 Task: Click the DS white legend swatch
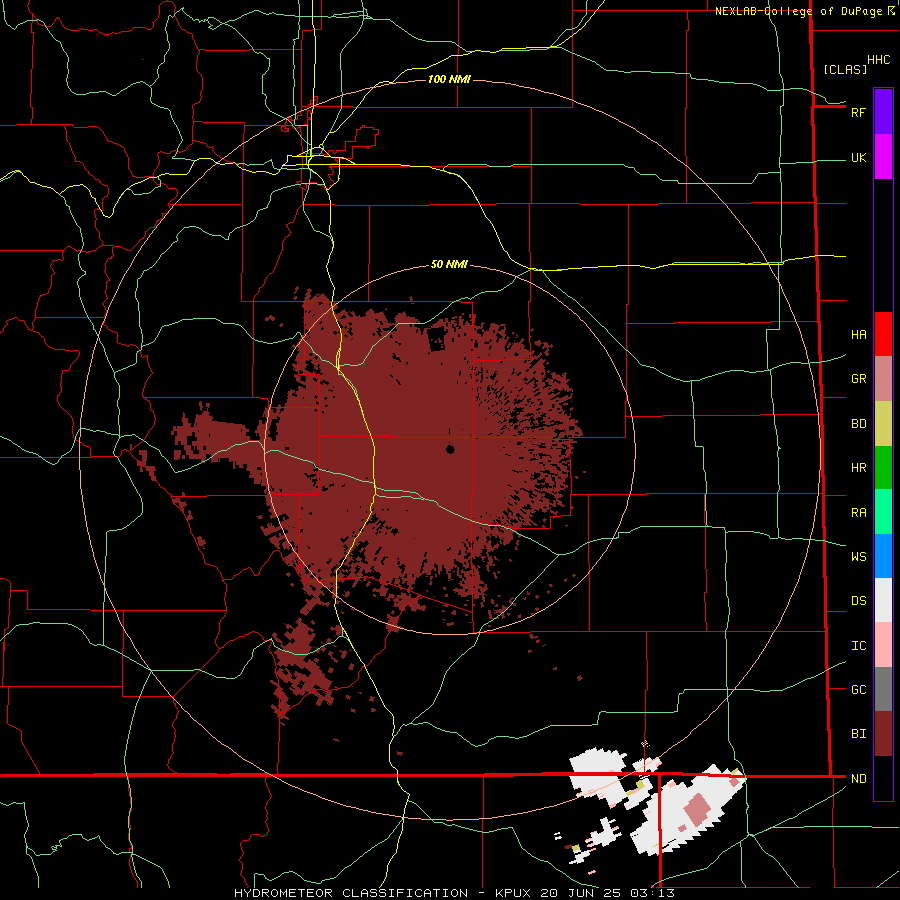883,600
